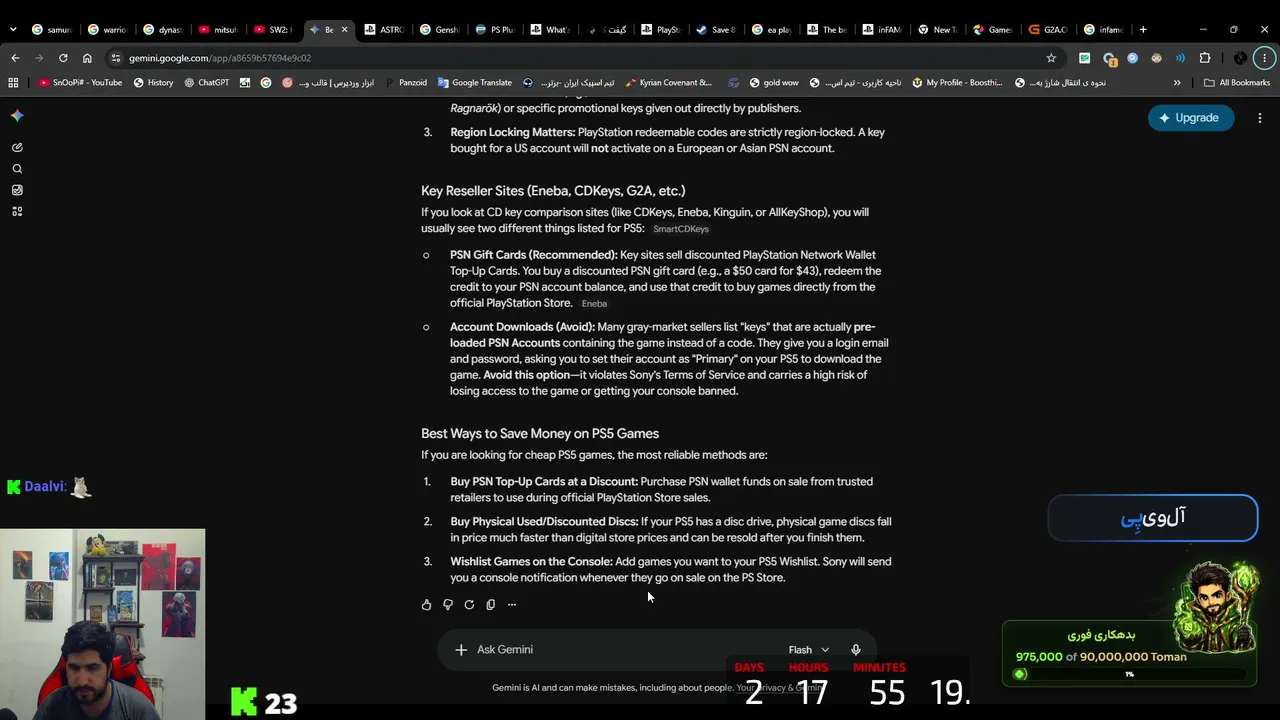
Task: Open the Gems grid icon in the sidebar
Action: point(17,212)
